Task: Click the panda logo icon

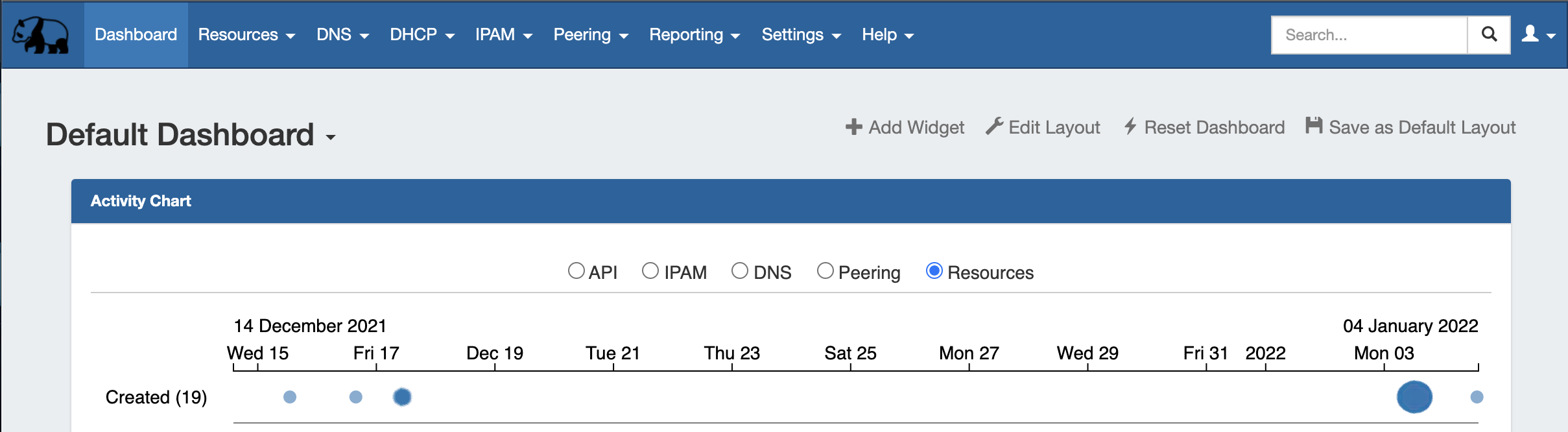Action: tap(41, 35)
